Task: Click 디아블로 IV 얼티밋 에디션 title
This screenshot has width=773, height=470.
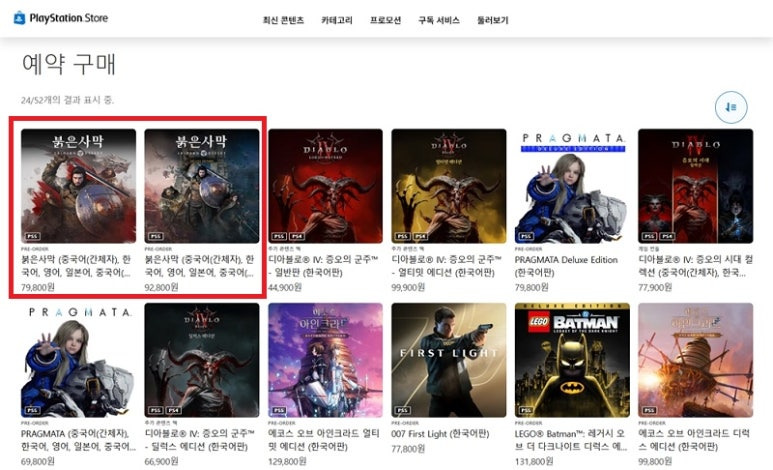Action: [447, 266]
